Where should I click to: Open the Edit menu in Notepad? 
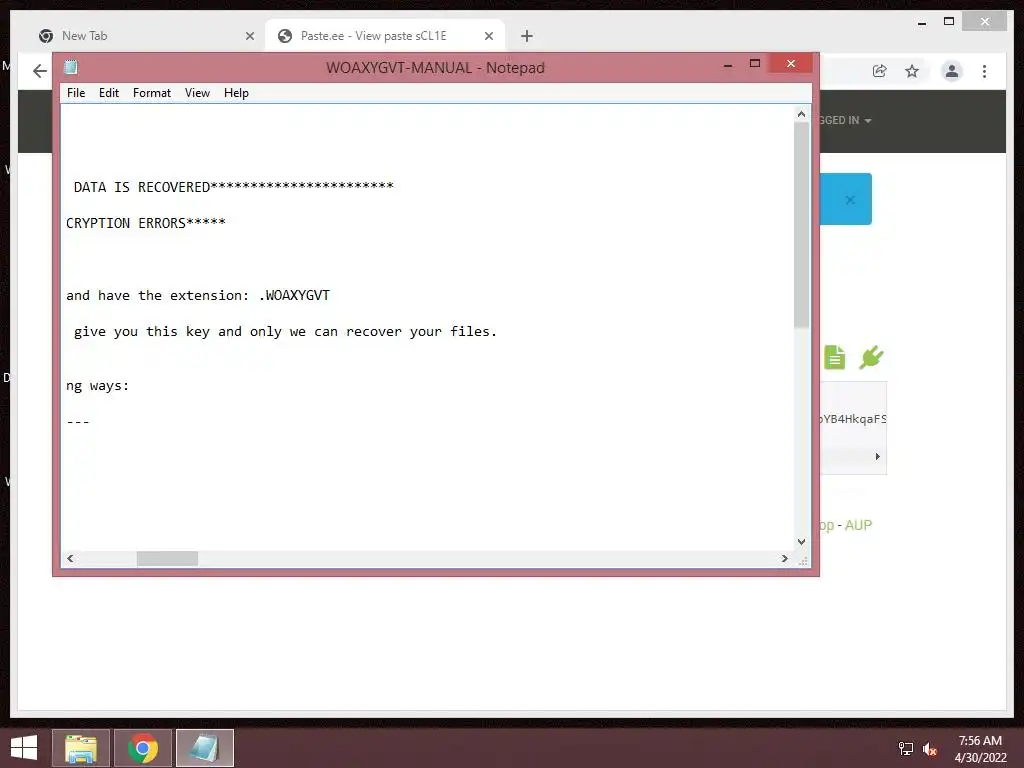click(x=108, y=93)
